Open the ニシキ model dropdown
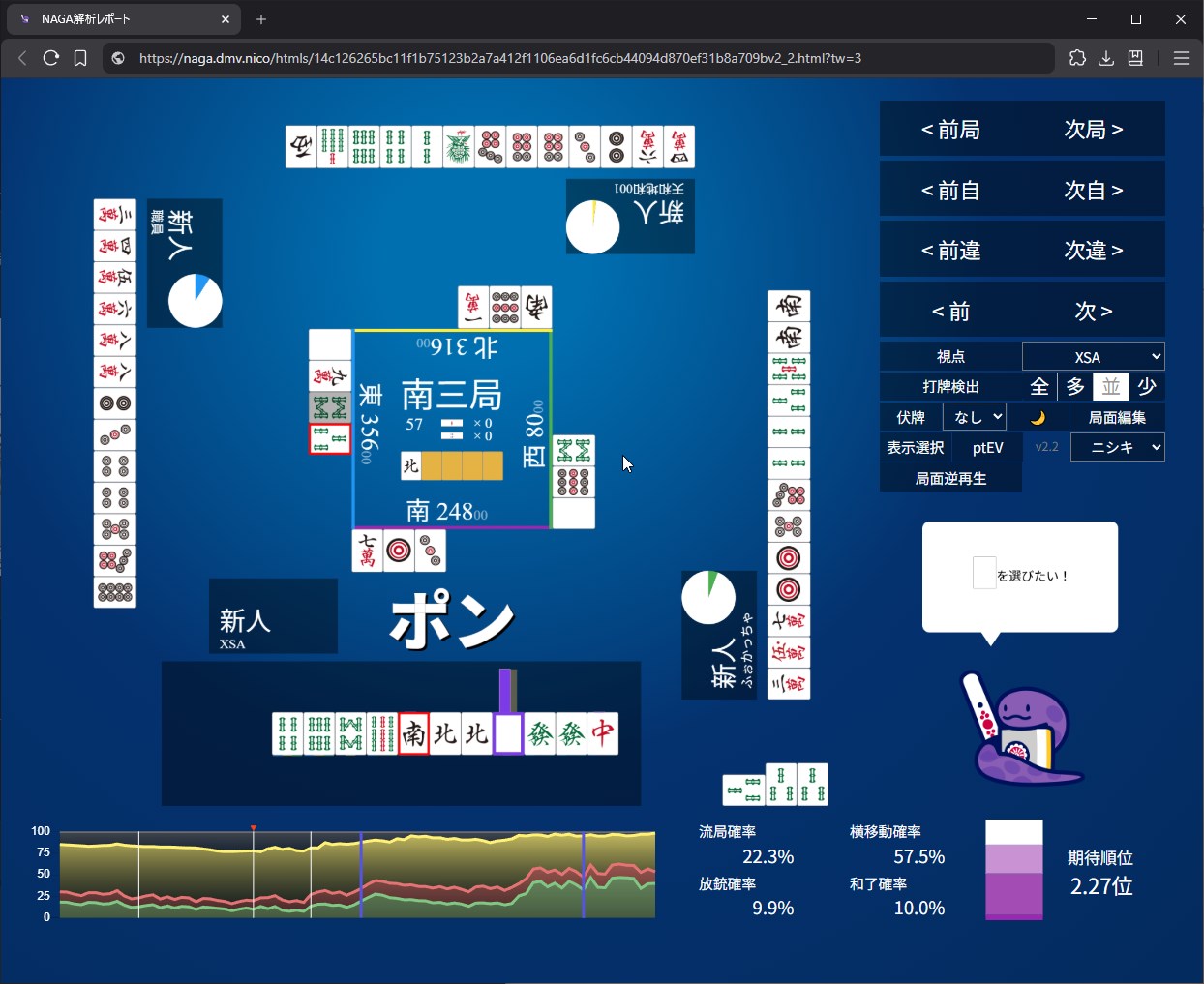Screen dimensions: 1204x984 click(1117, 447)
